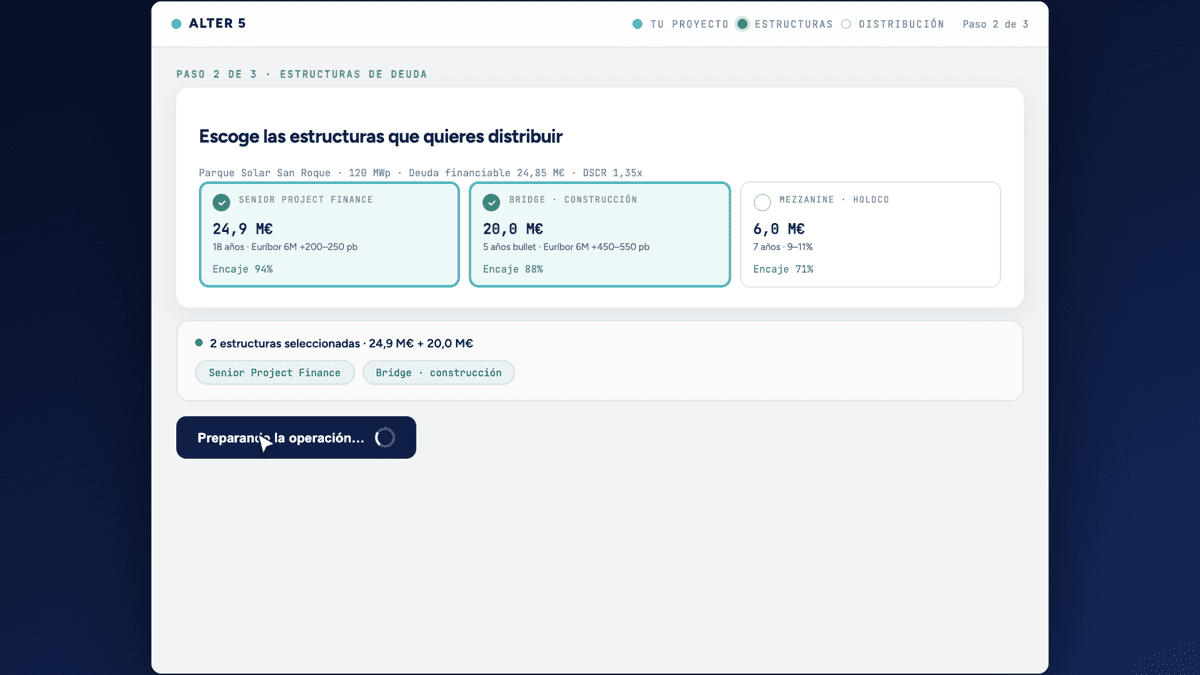Click the 'BRIDGE · CONSTRUCCIÓN' card title

(573, 200)
